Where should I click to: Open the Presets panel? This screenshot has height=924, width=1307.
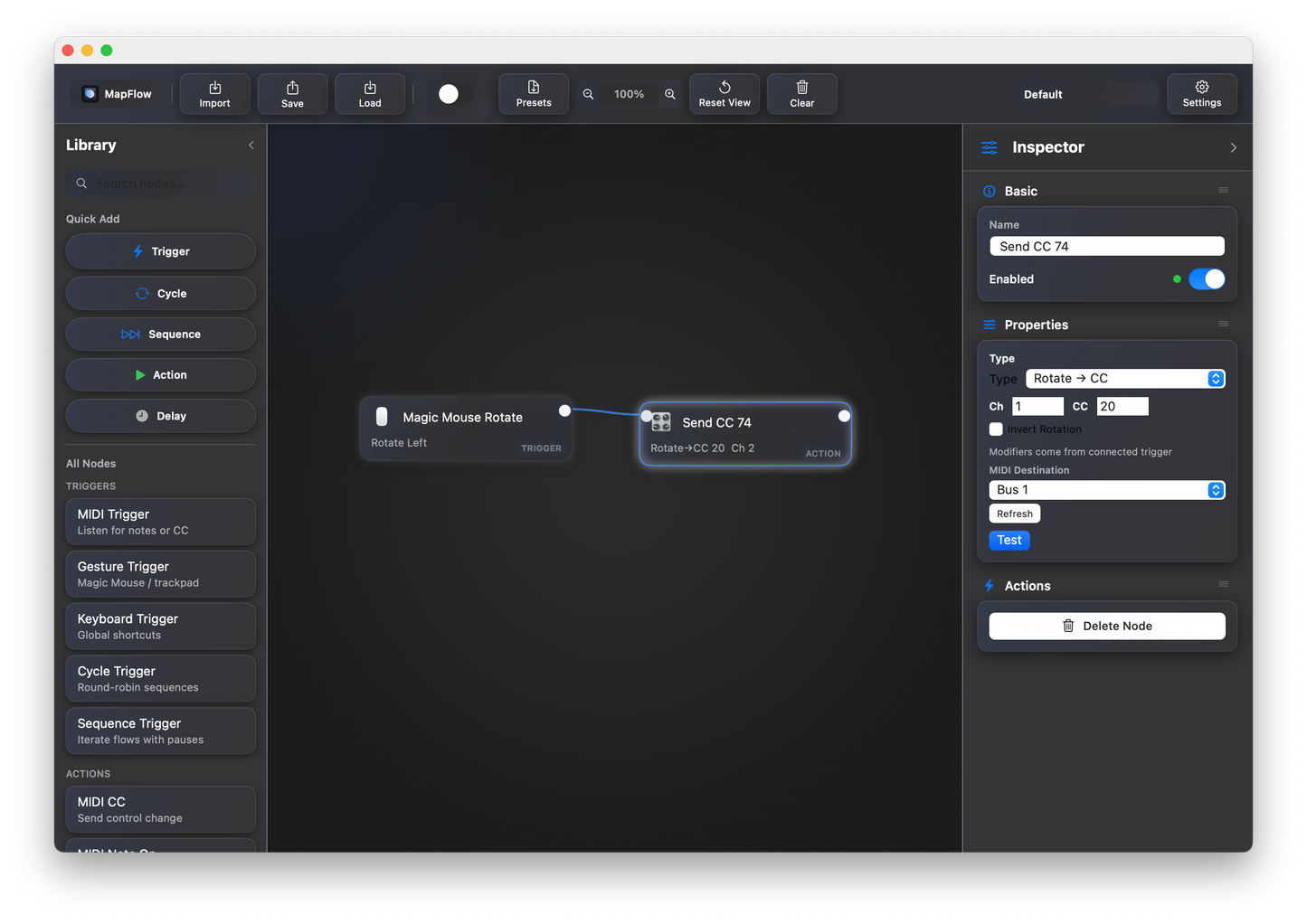(533, 93)
